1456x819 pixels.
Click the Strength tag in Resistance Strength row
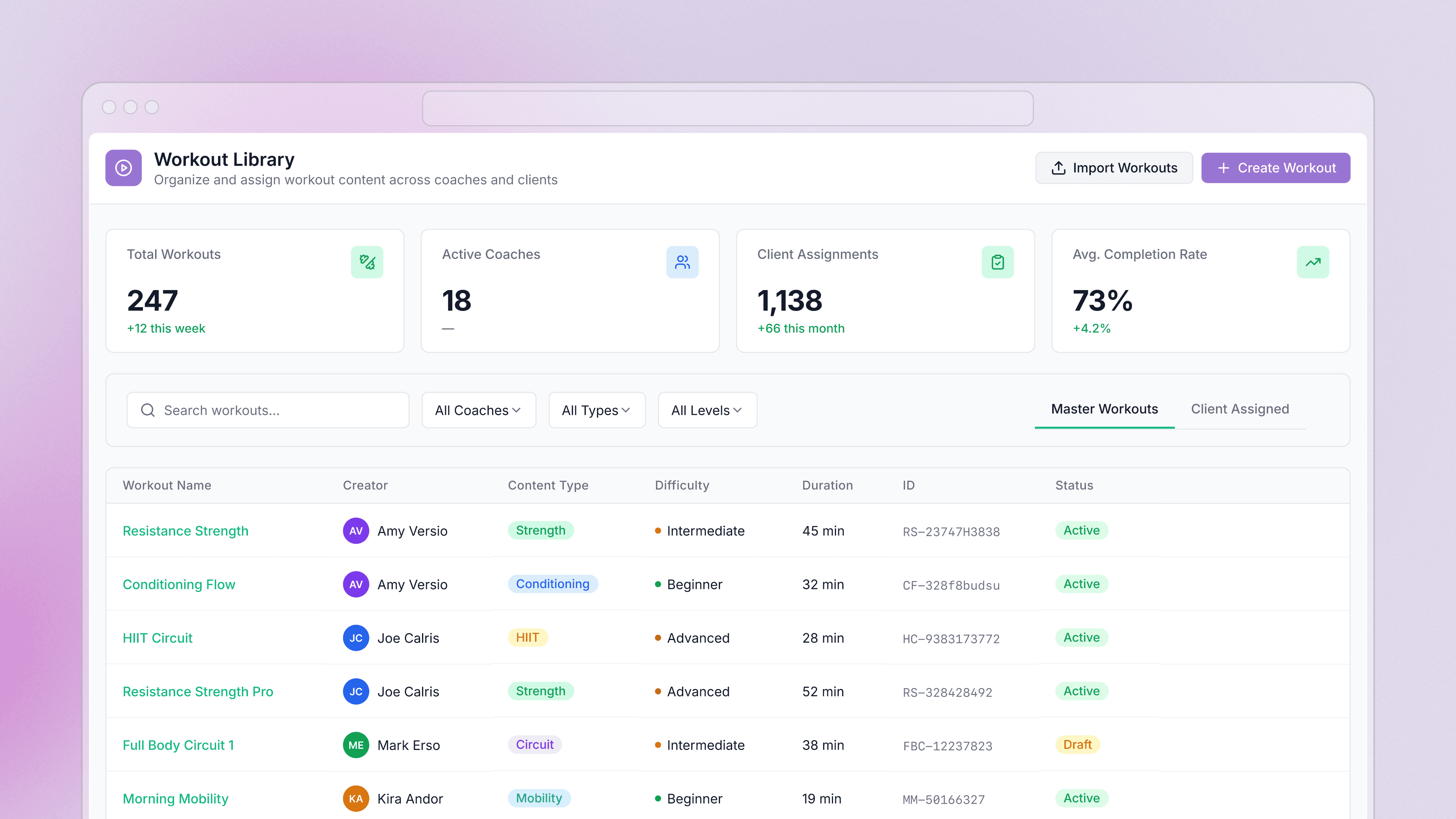coord(540,530)
